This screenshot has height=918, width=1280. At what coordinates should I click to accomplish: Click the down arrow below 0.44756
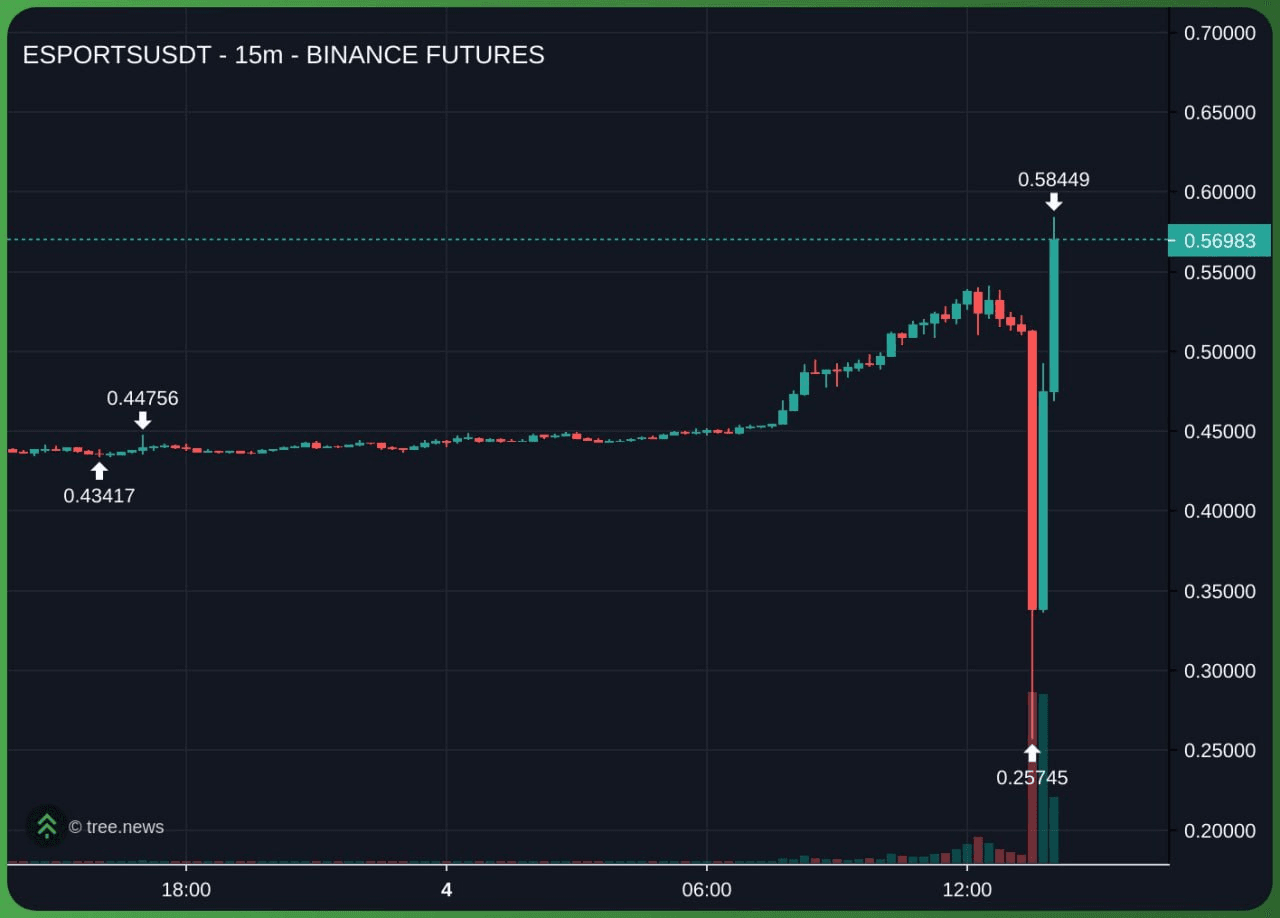[143, 420]
